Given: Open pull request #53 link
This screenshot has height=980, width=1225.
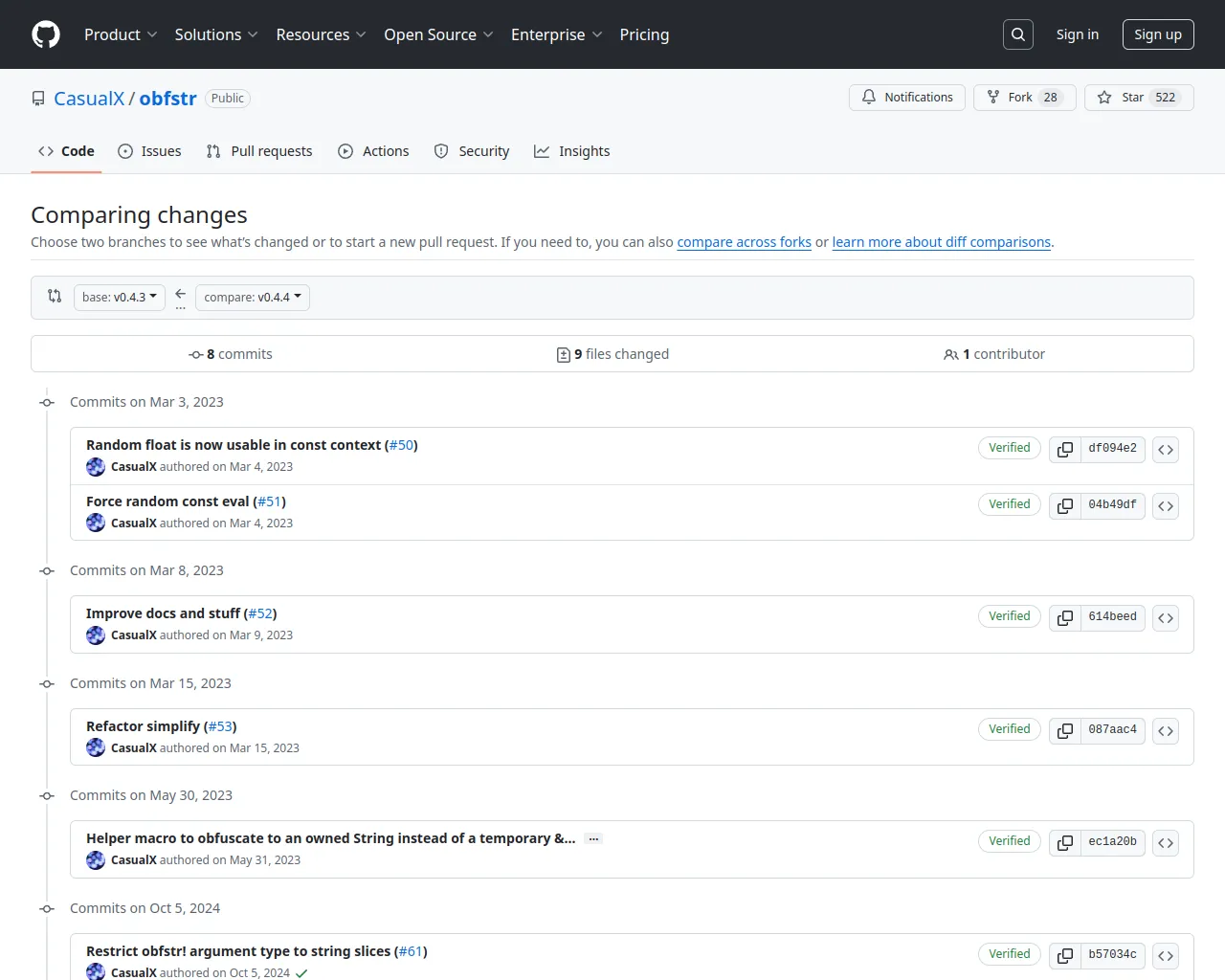Looking at the screenshot, I should pyautogui.click(x=220, y=726).
